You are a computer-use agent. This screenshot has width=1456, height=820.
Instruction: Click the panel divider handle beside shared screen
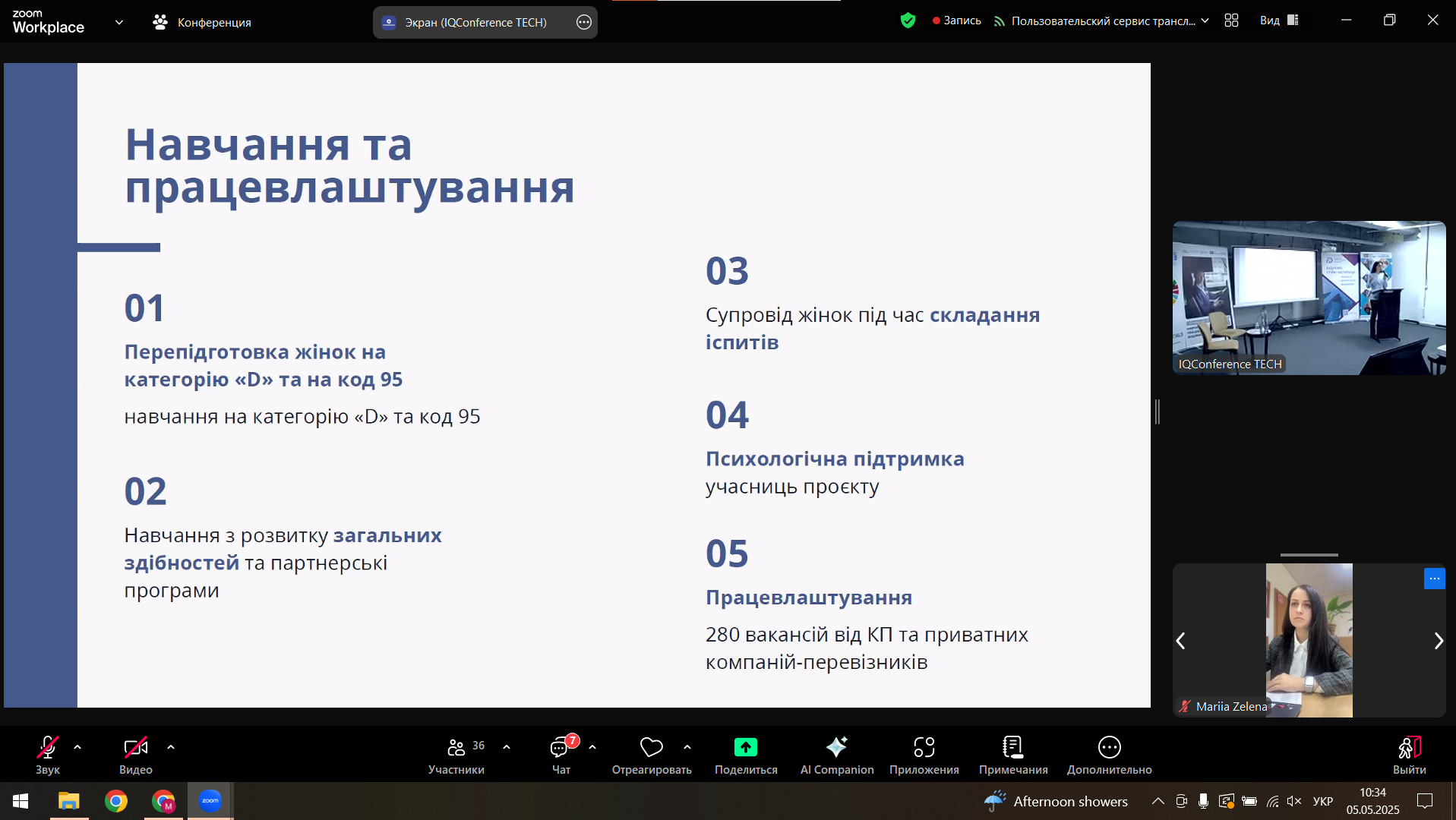click(x=1158, y=412)
